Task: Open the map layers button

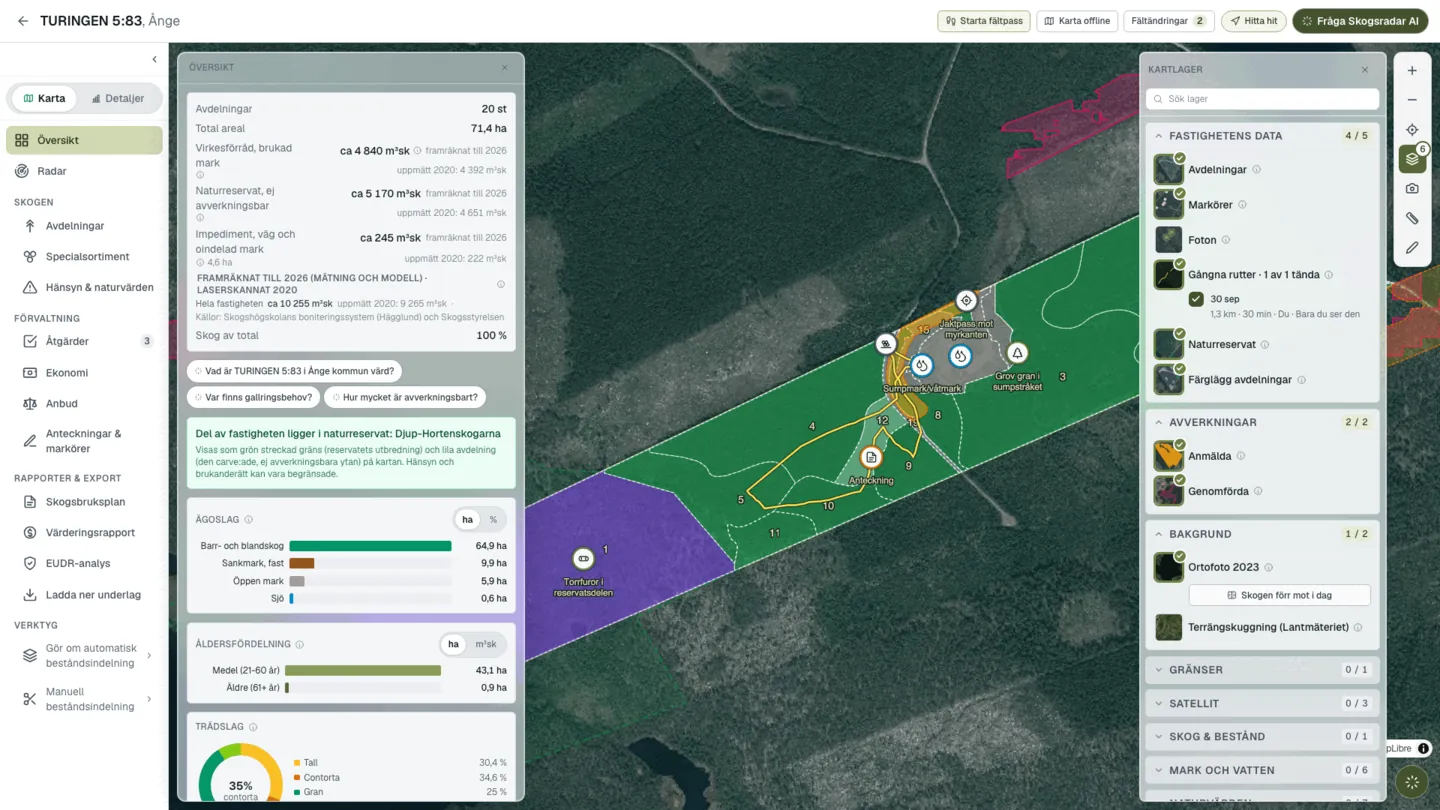Action: 1412,159
